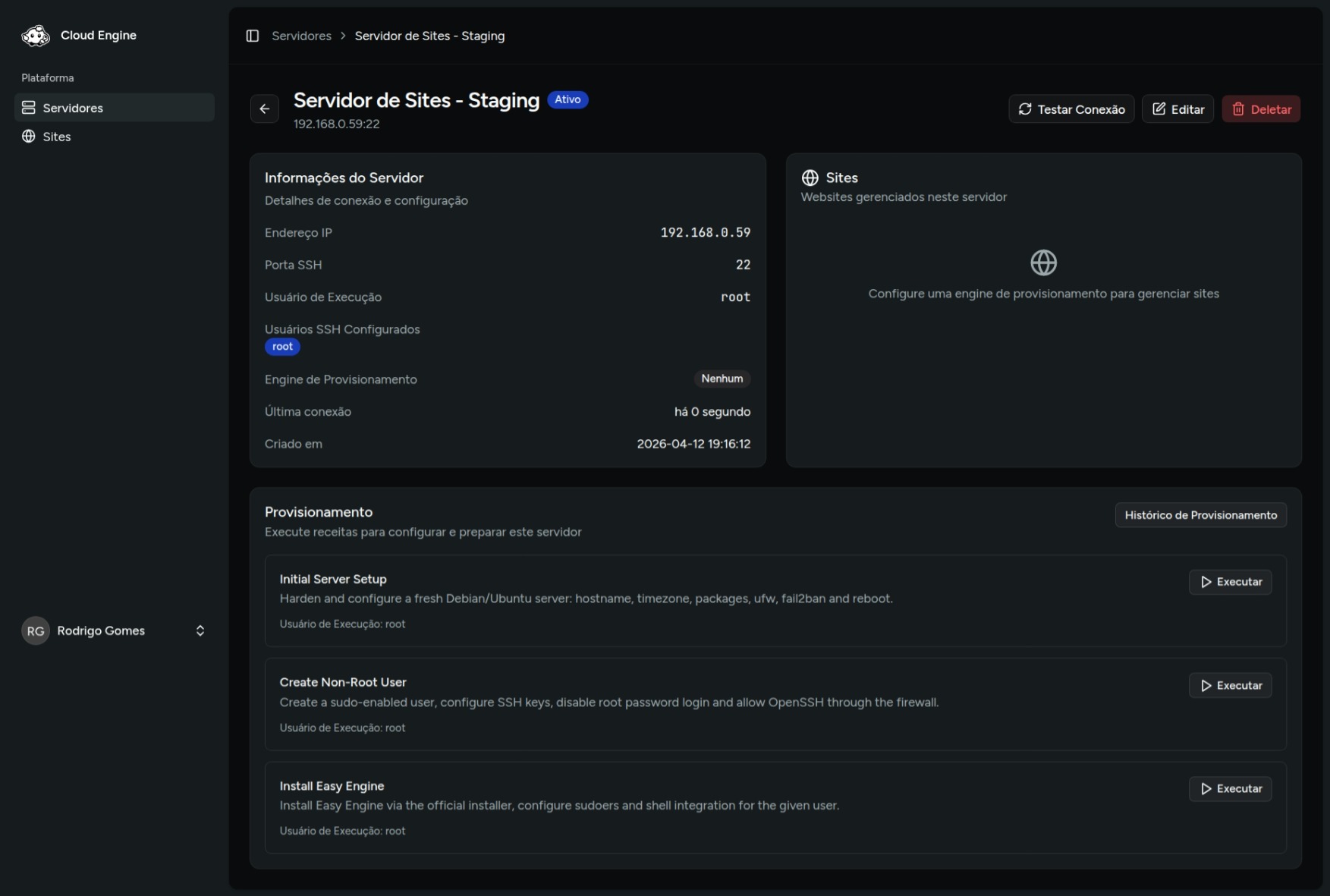The height and width of the screenshot is (896, 1330).
Task: Execute the Install Easy Engine recipe
Action: pos(1230,789)
